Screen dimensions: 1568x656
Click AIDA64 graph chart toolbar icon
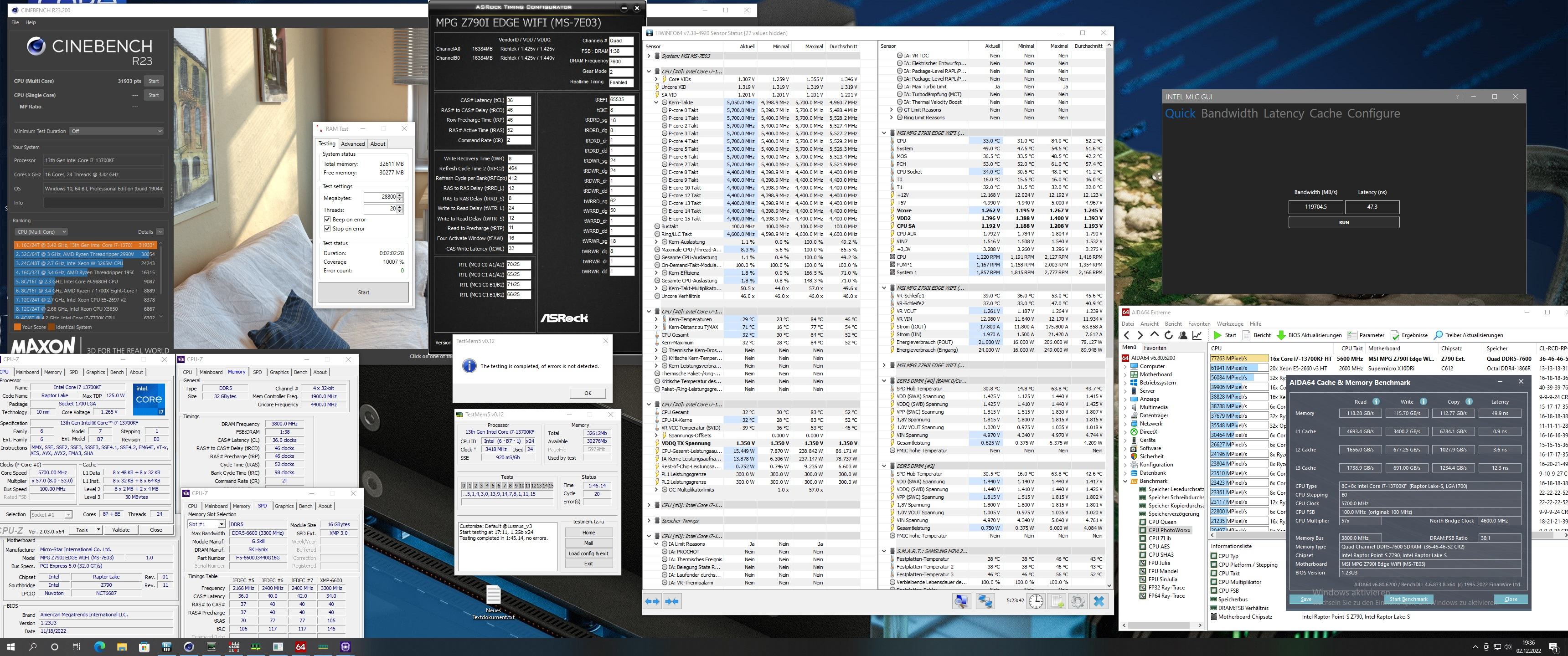click(x=1197, y=335)
